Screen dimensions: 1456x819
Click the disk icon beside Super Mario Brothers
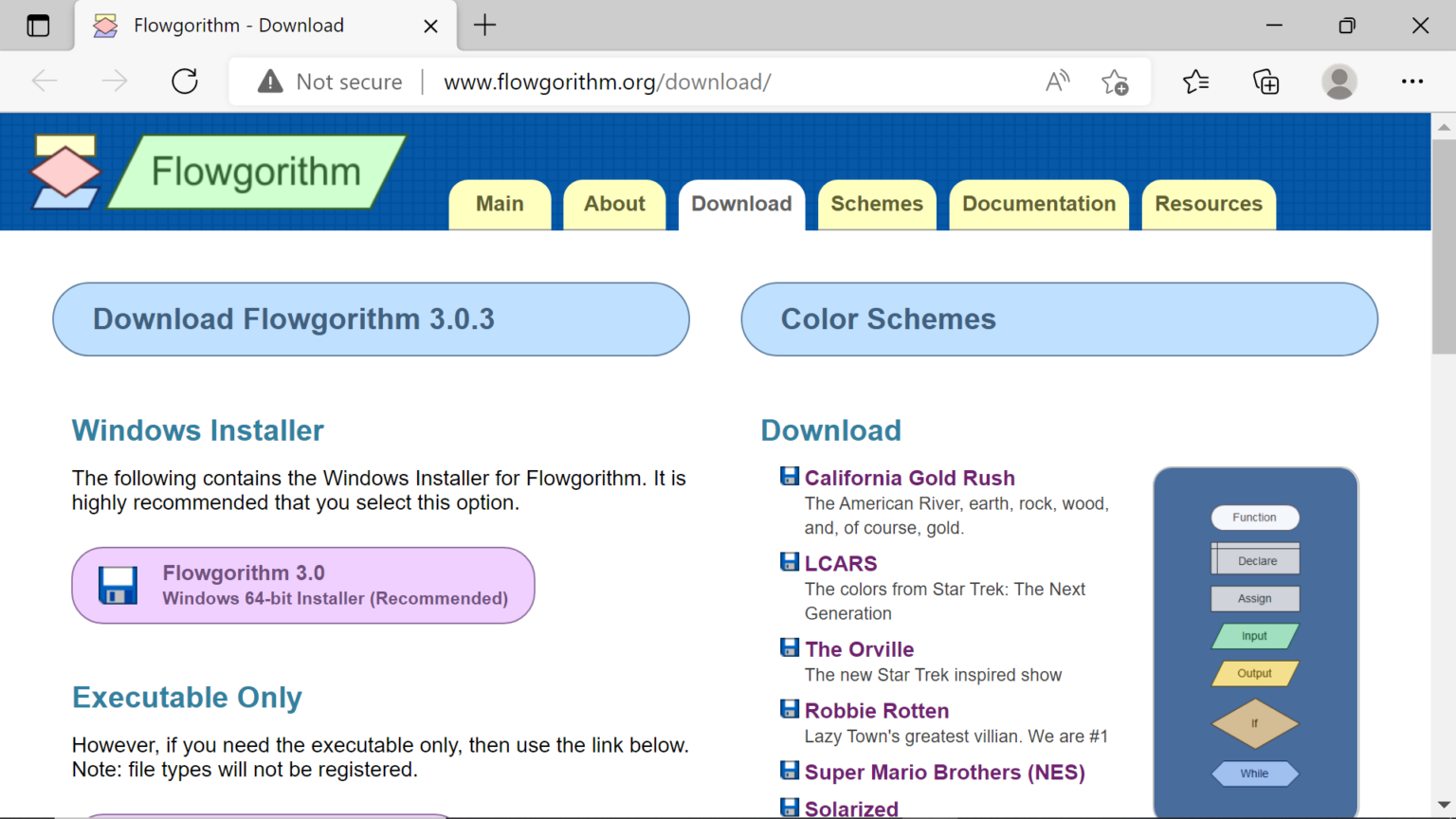point(790,770)
